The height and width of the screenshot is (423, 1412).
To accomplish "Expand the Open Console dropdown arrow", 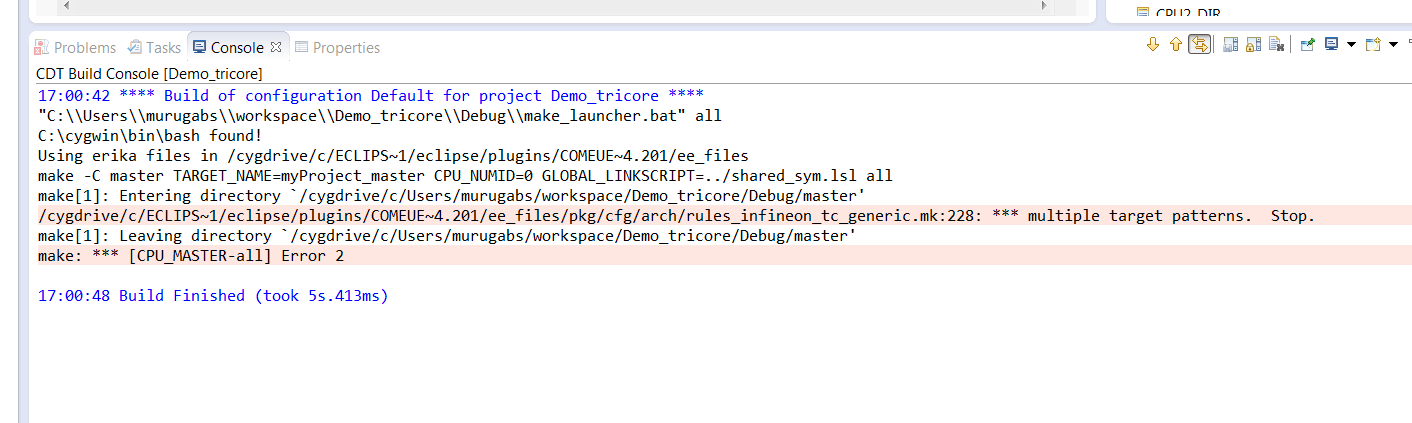I will tap(1393, 45).
